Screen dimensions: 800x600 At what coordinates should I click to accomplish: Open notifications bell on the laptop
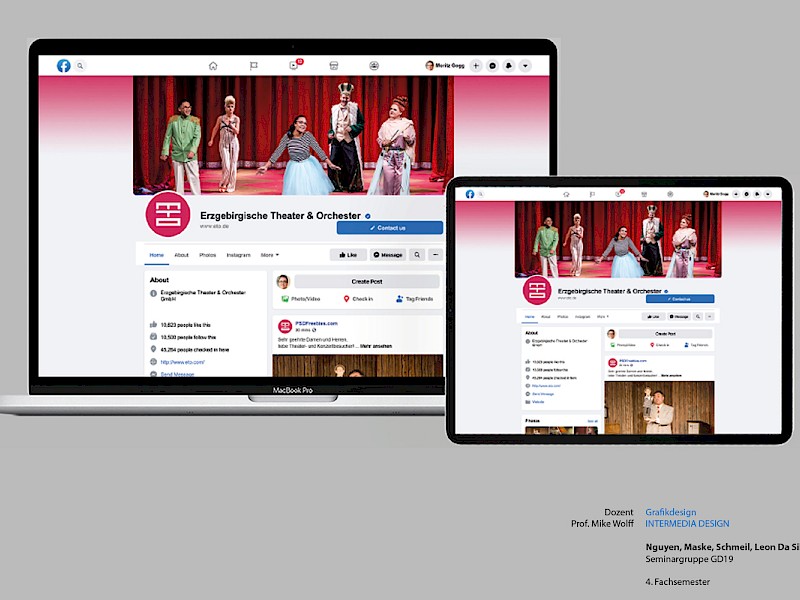click(x=509, y=65)
